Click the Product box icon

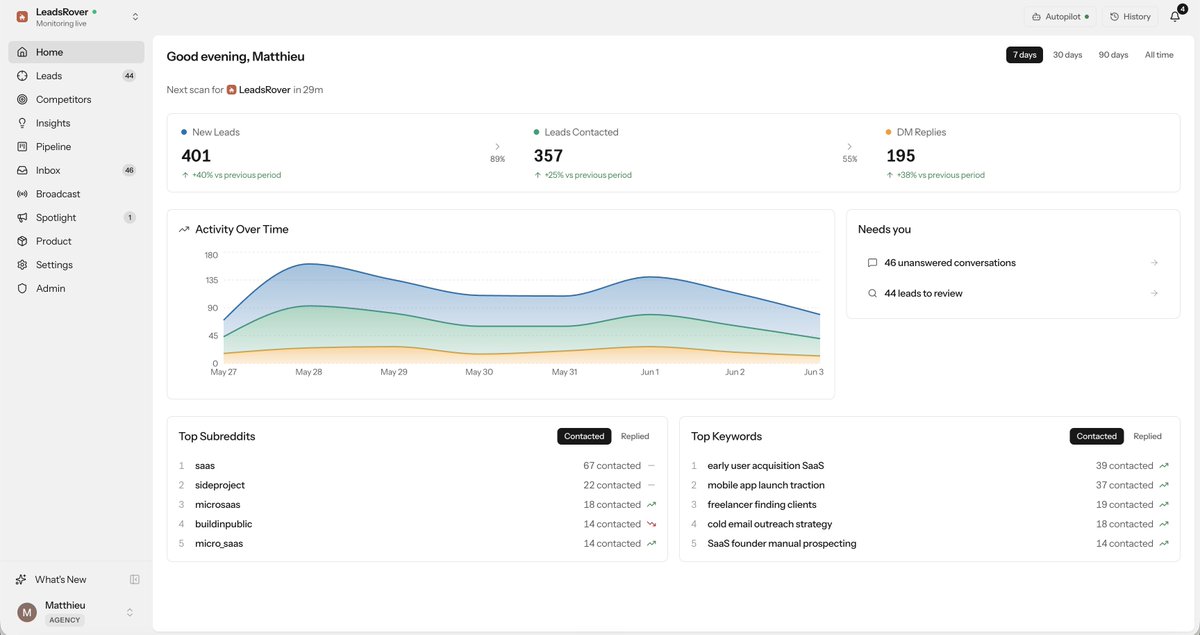pyautogui.click(x=22, y=241)
